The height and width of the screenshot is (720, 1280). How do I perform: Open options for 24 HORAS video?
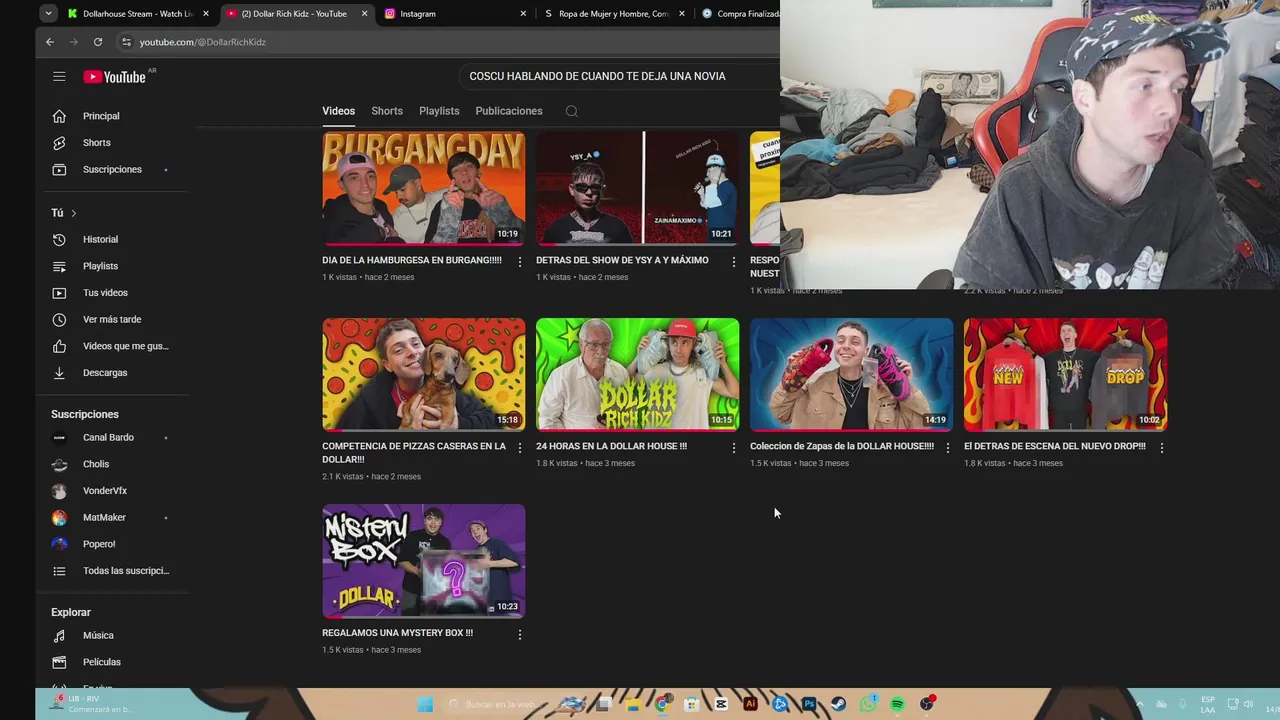[x=733, y=448]
